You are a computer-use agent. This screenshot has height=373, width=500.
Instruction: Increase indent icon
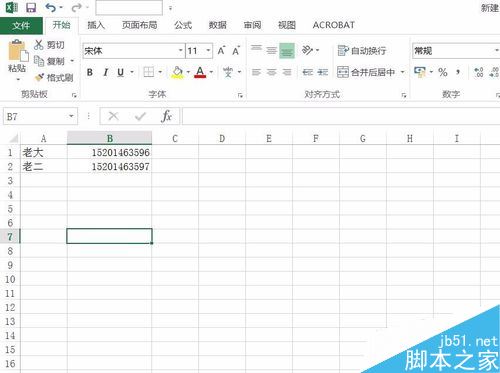click(x=322, y=72)
